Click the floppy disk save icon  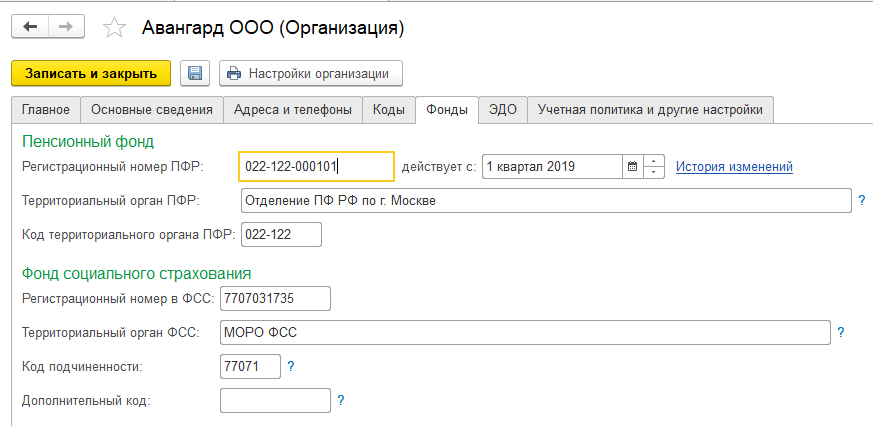click(x=194, y=73)
